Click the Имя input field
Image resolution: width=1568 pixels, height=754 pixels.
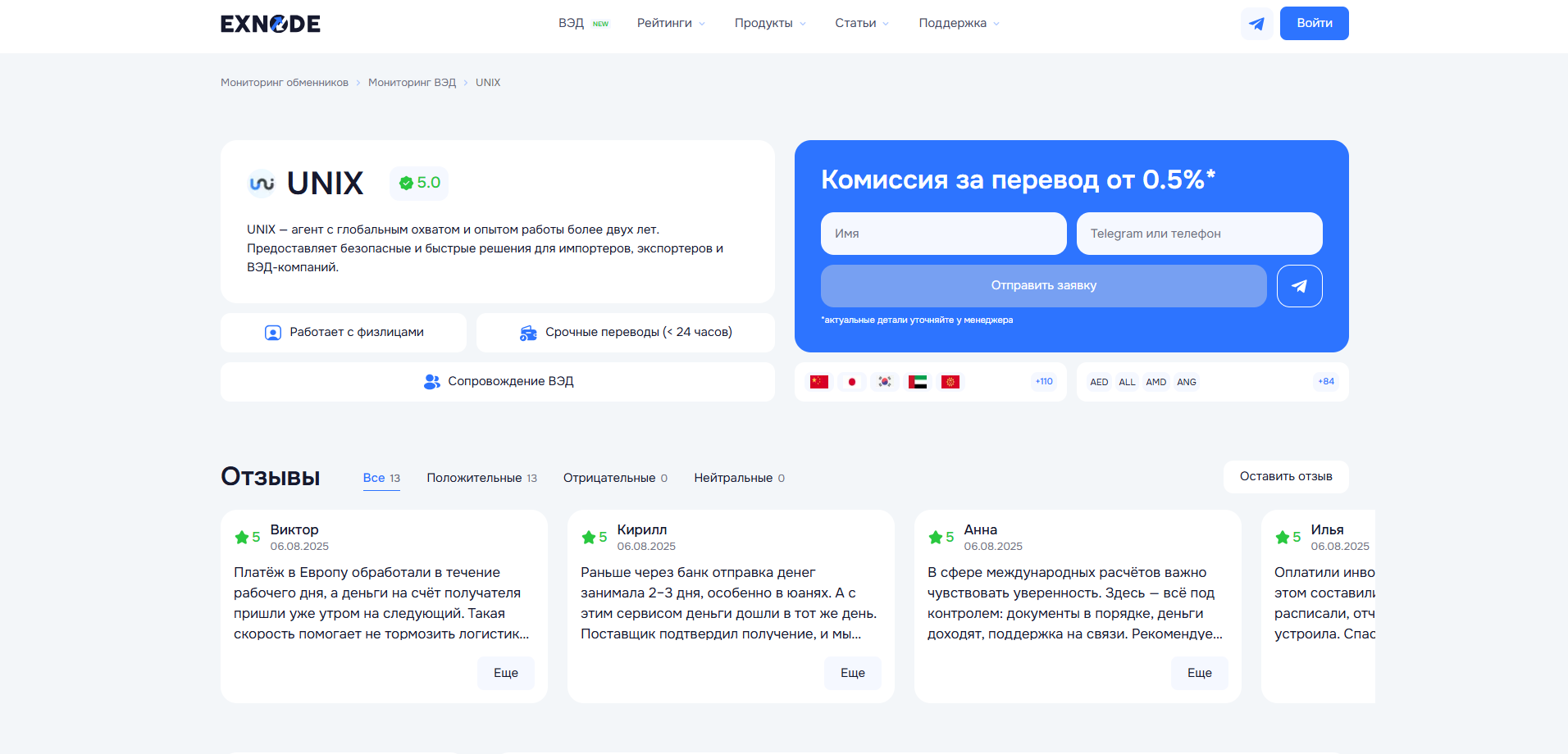point(943,234)
